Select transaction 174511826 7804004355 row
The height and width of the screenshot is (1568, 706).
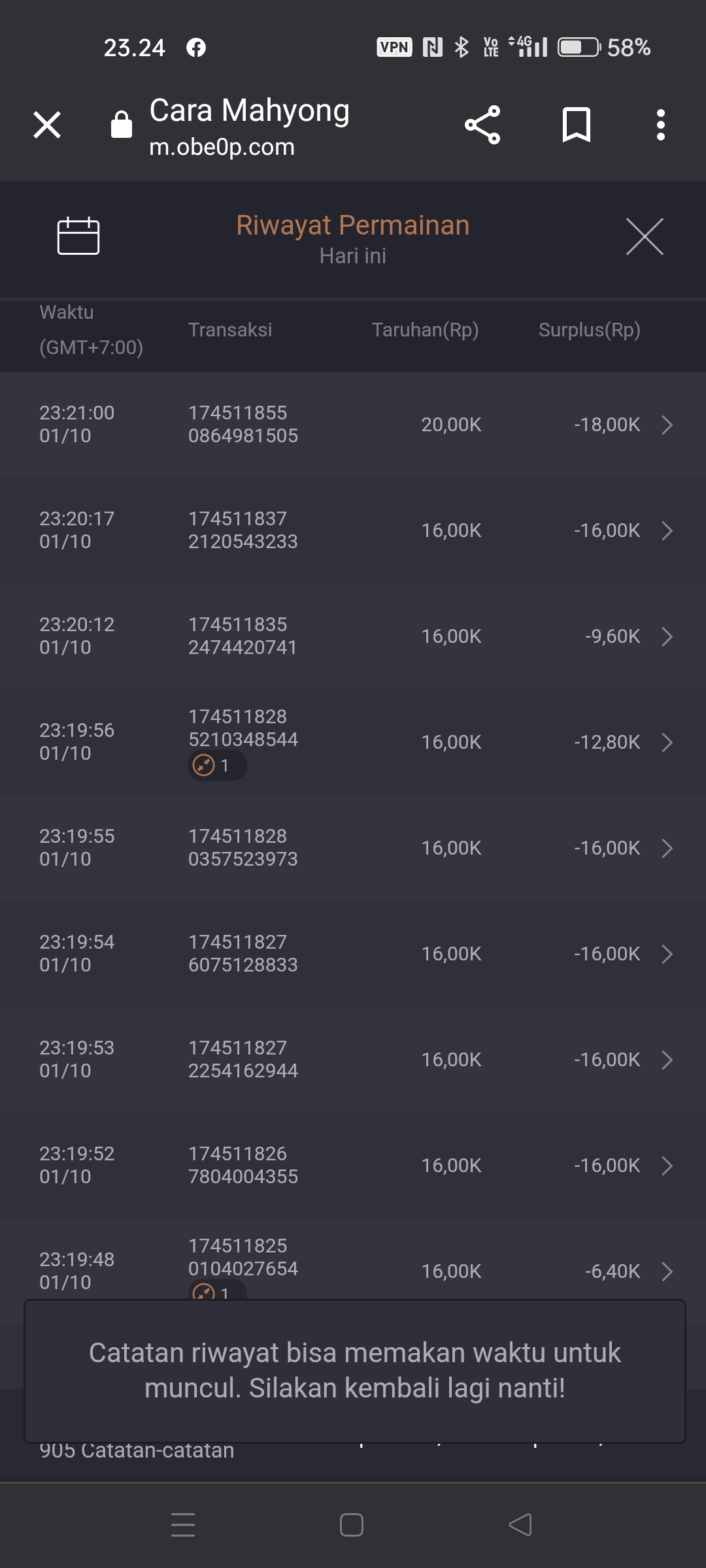(x=243, y=1166)
